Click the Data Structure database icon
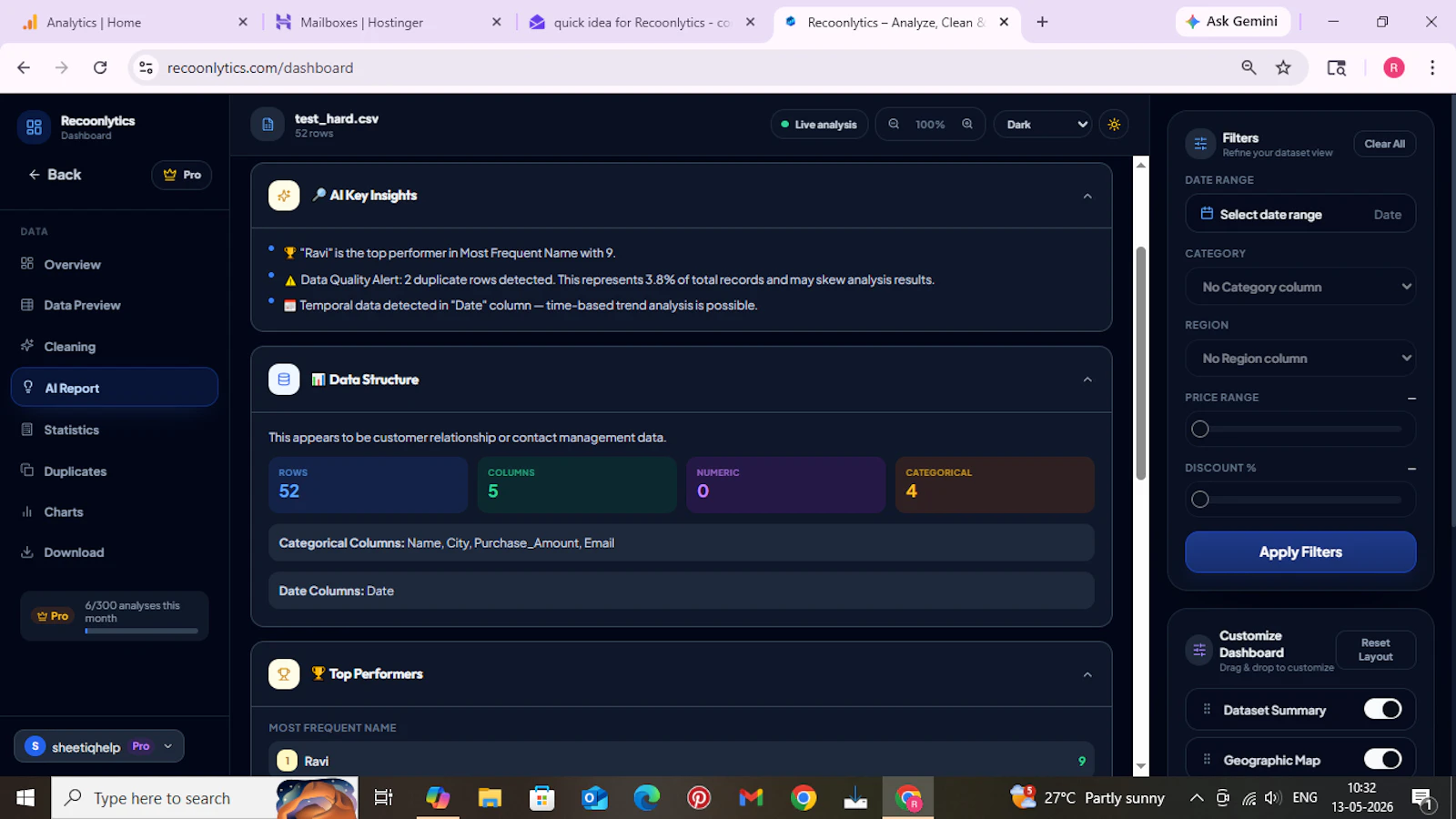This screenshot has height=819, width=1456. (x=284, y=379)
